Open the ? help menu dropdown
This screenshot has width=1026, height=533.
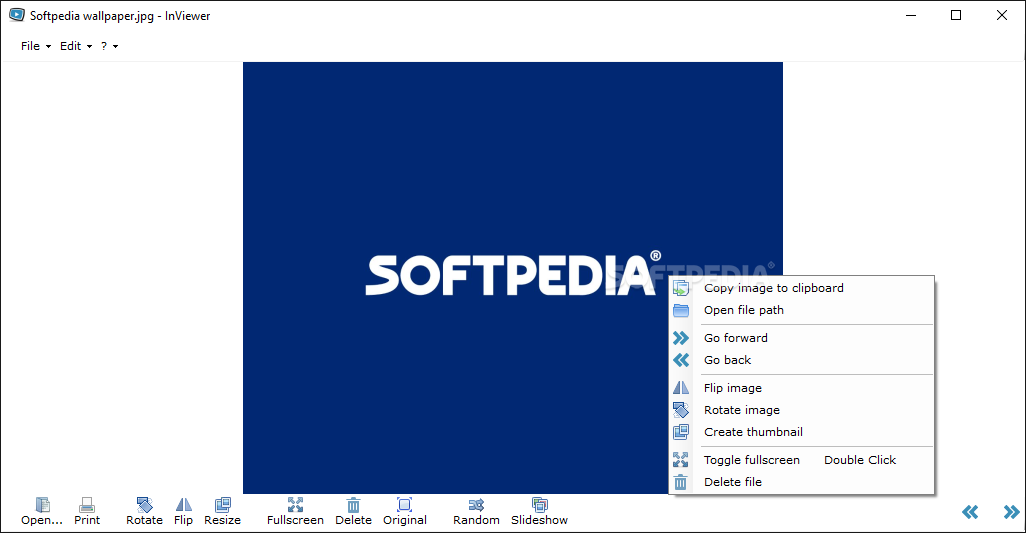click(x=109, y=46)
